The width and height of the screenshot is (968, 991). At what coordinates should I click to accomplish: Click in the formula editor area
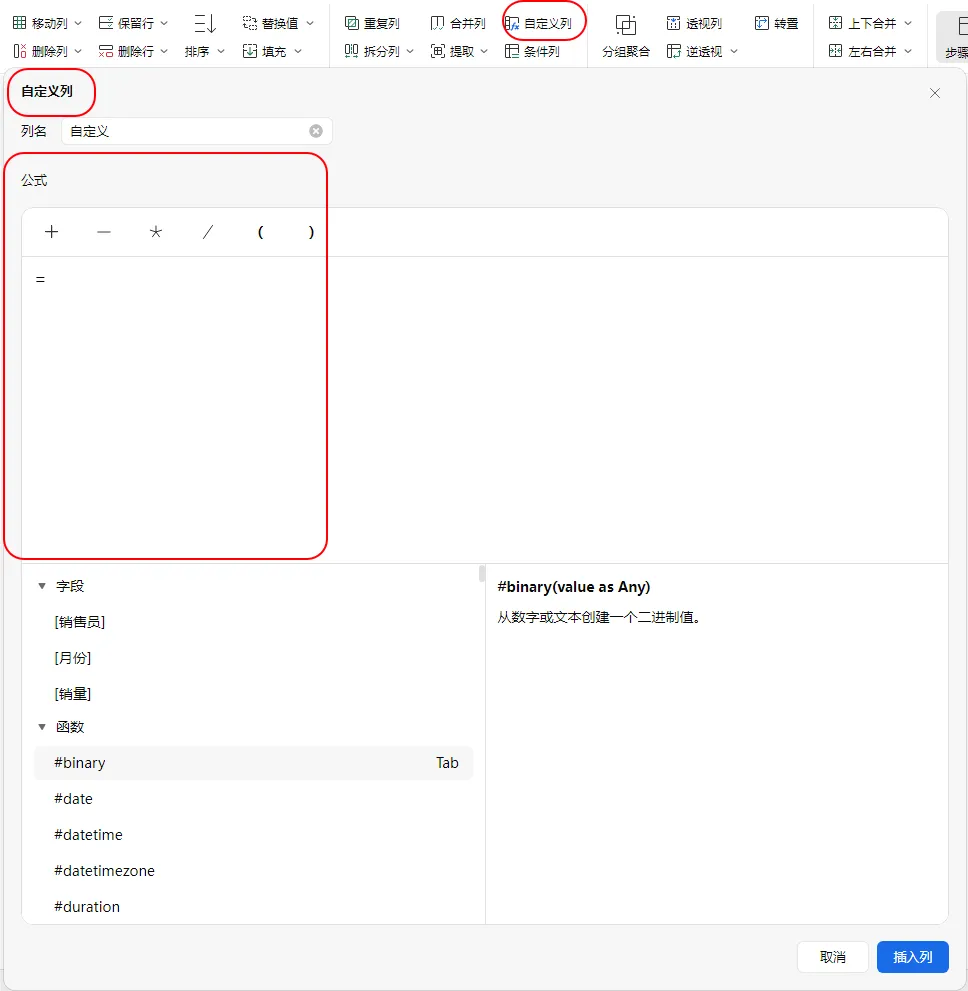click(x=485, y=410)
